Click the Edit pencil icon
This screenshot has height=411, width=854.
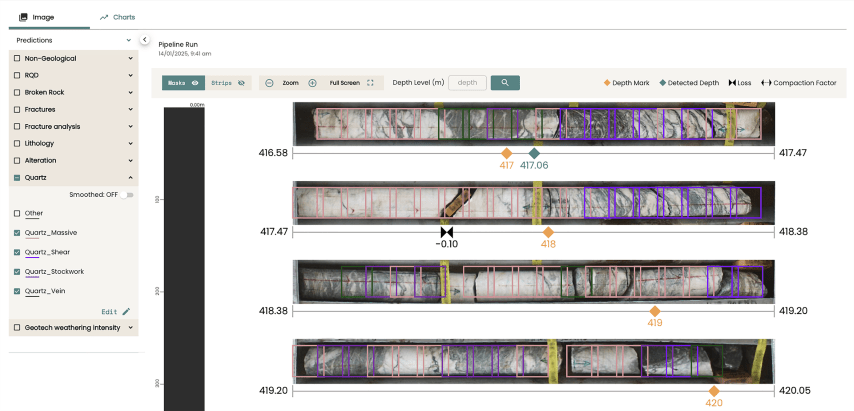(x=126, y=311)
